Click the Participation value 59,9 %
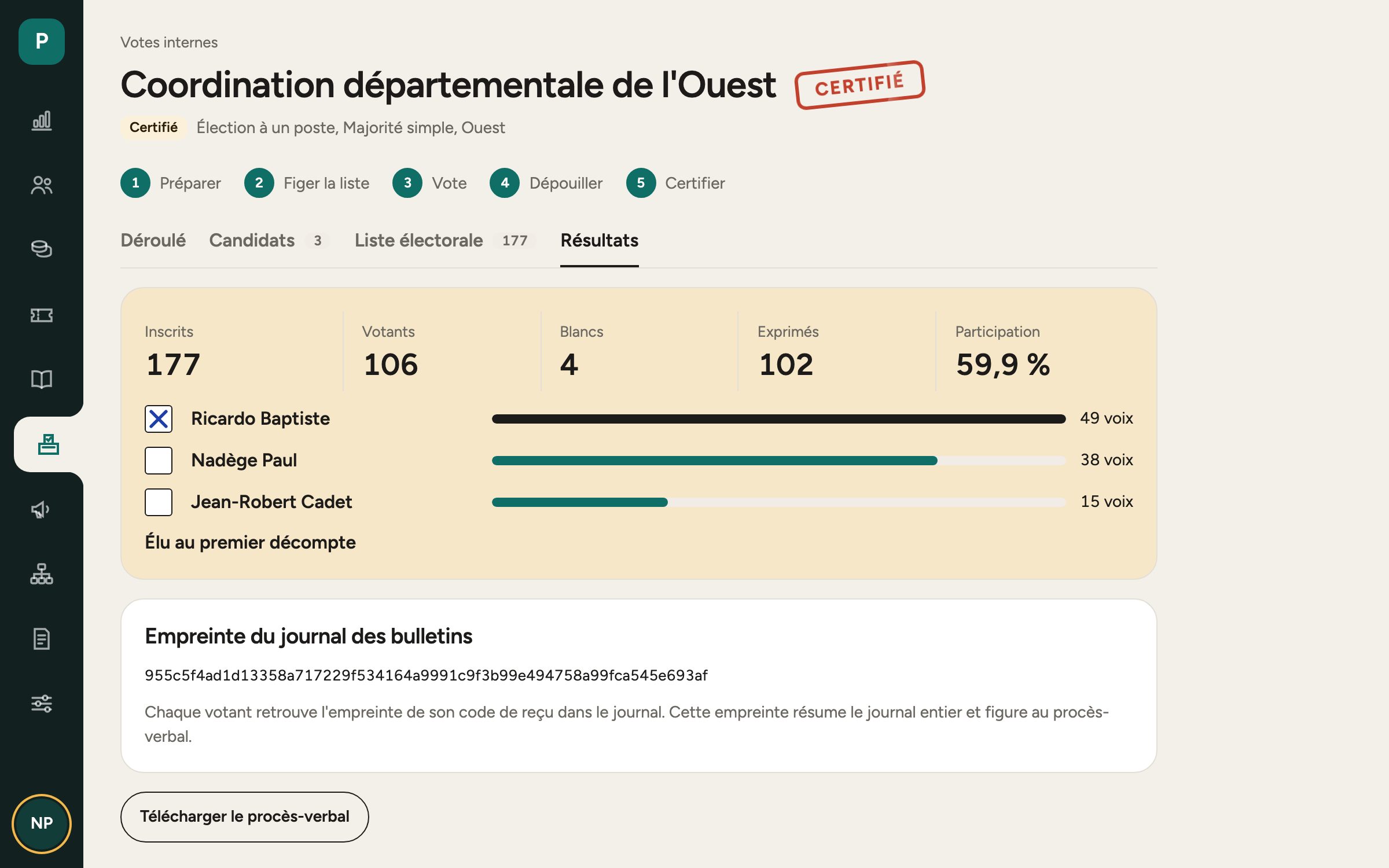This screenshot has height=868, width=1389. [1003, 365]
